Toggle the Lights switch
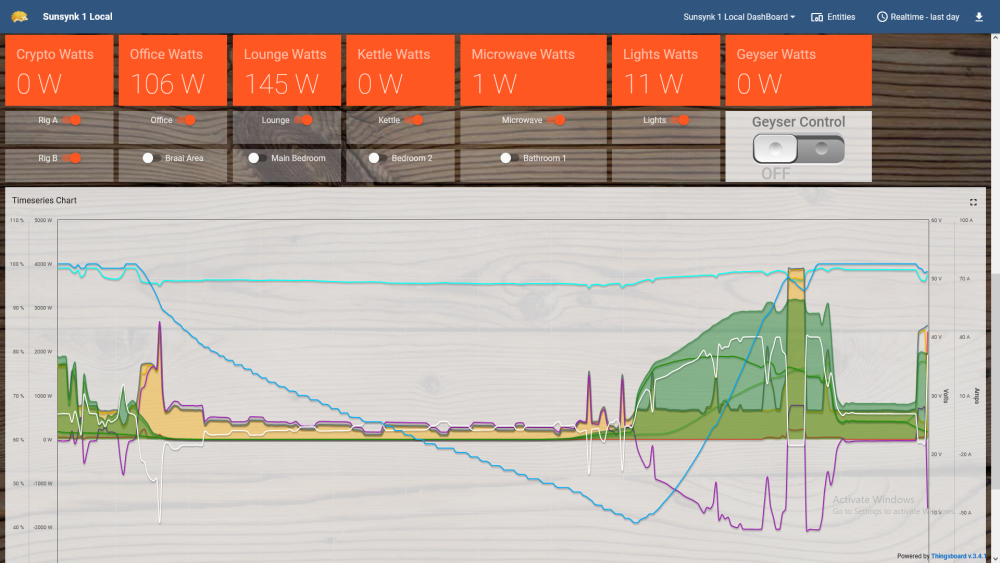Viewport: 1000px width, 563px height. click(x=680, y=120)
